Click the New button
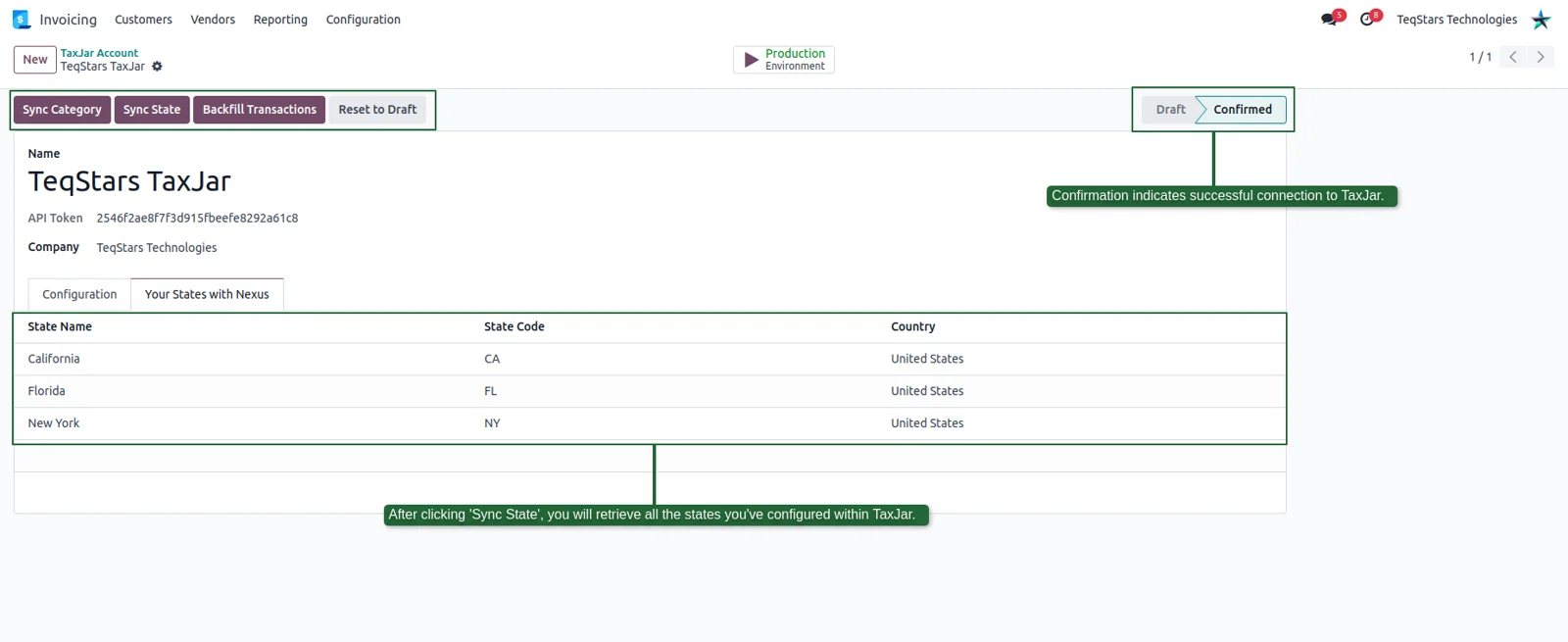Screen dimensions: 1568x642 pyautogui.click(x=35, y=60)
